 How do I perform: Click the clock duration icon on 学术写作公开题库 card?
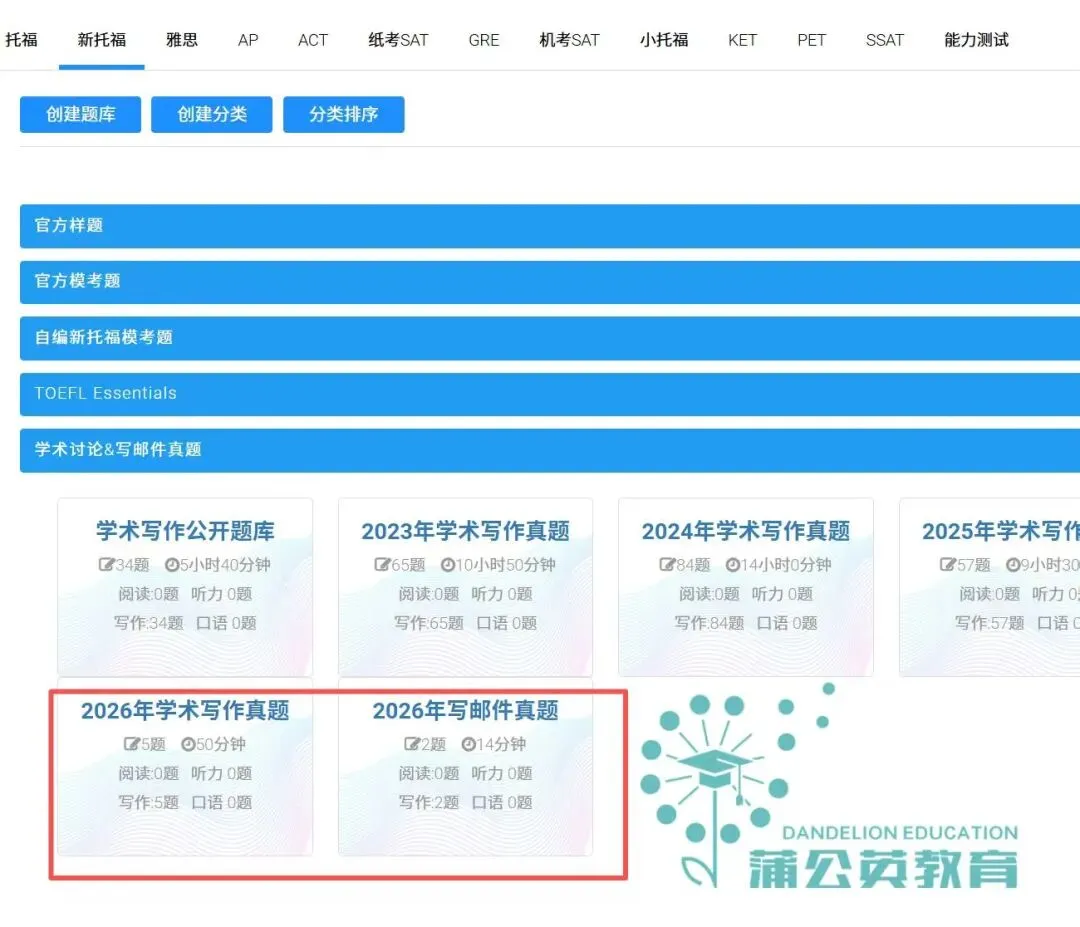pyautogui.click(x=170, y=563)
